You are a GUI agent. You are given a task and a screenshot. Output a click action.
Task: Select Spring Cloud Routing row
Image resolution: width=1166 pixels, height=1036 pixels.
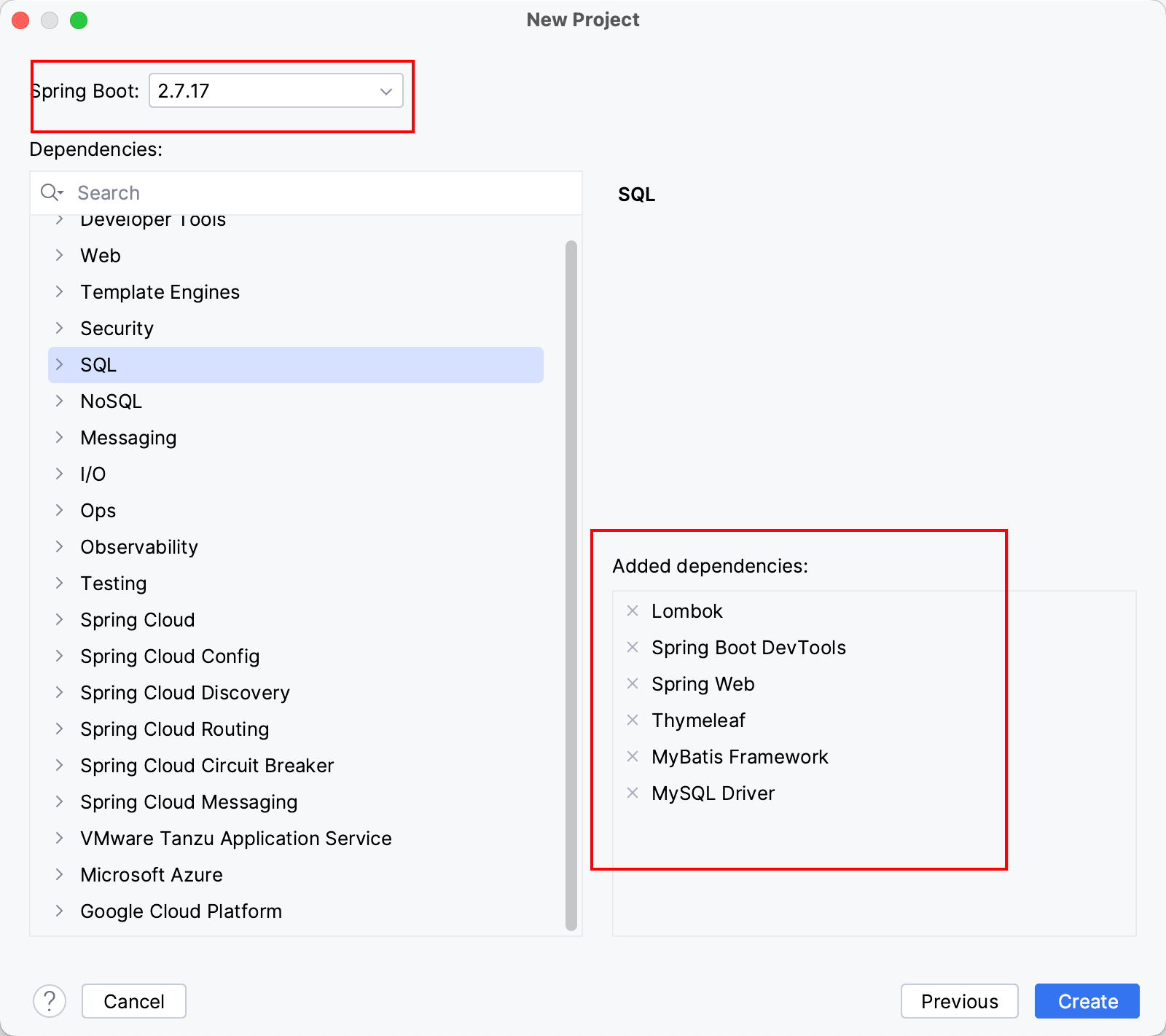(296, 729)
